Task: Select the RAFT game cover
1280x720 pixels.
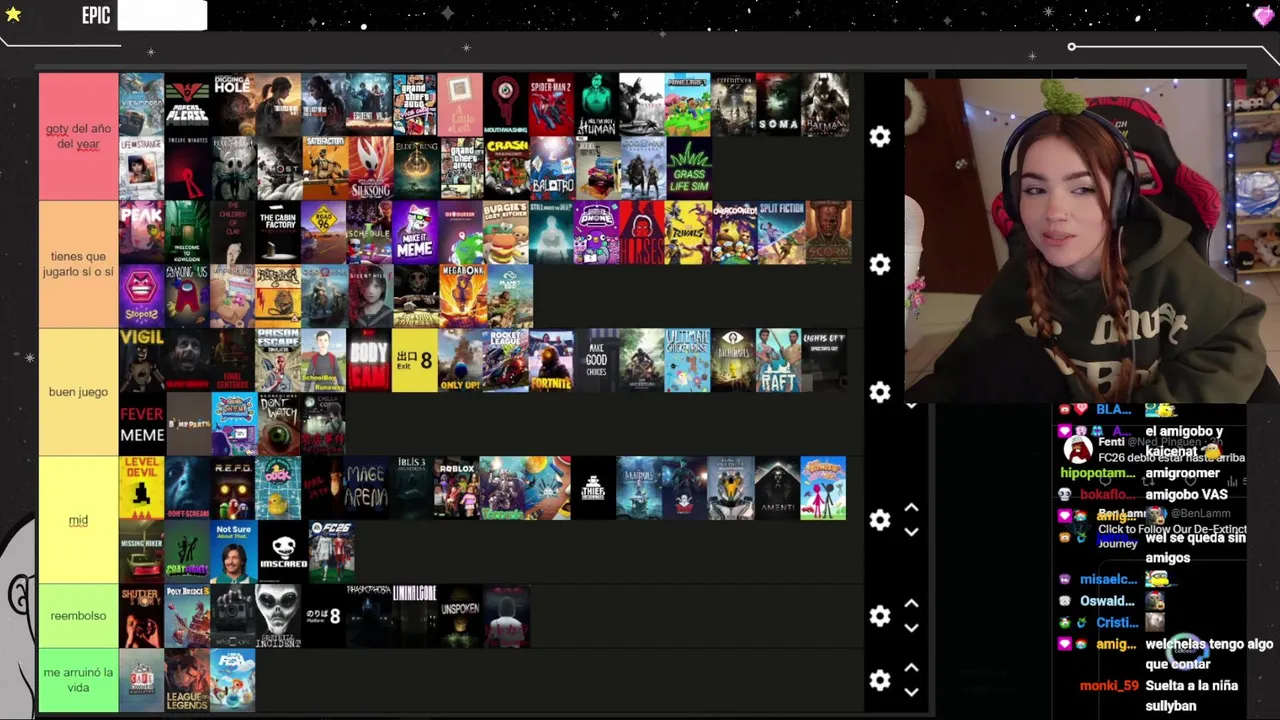Action: tap(779, 360)
